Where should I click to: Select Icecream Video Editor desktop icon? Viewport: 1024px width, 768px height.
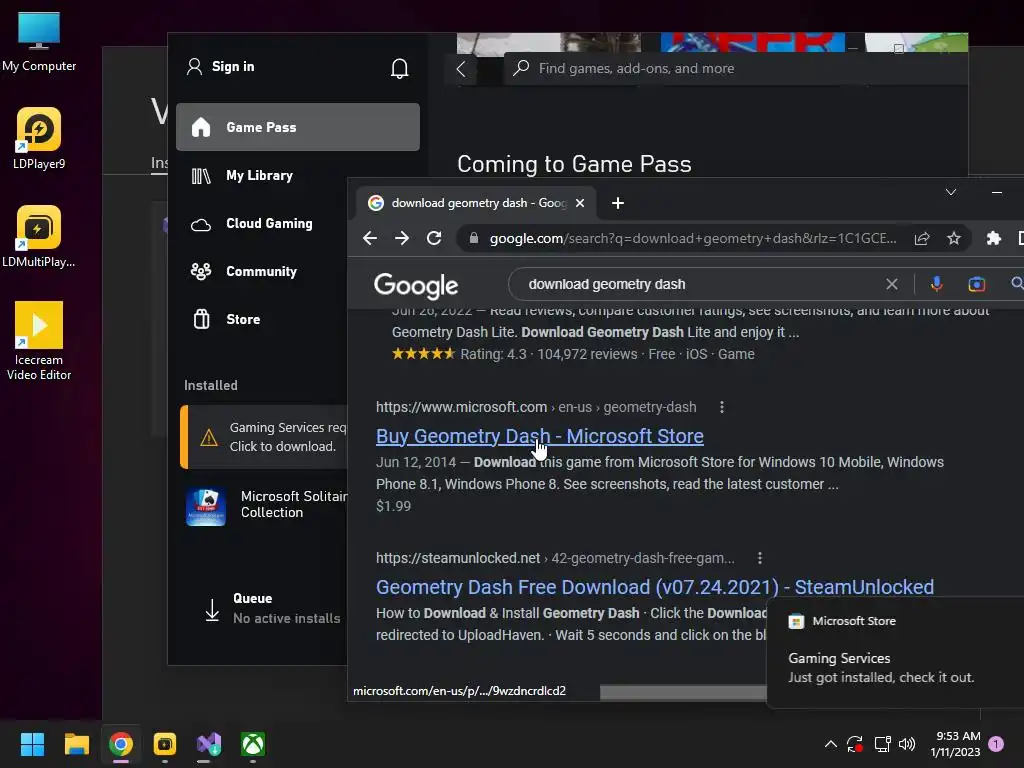[39, 341]
